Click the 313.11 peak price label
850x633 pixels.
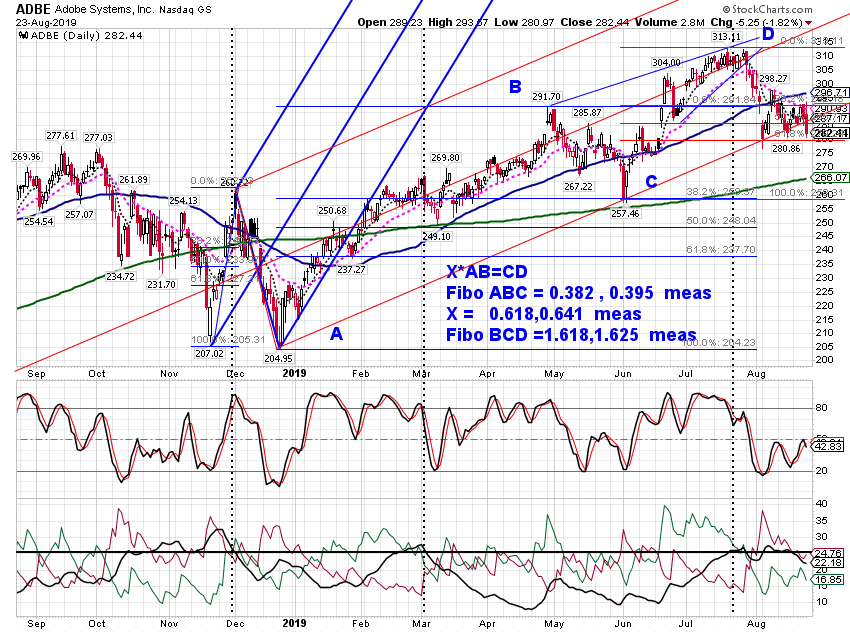[726, 37]
